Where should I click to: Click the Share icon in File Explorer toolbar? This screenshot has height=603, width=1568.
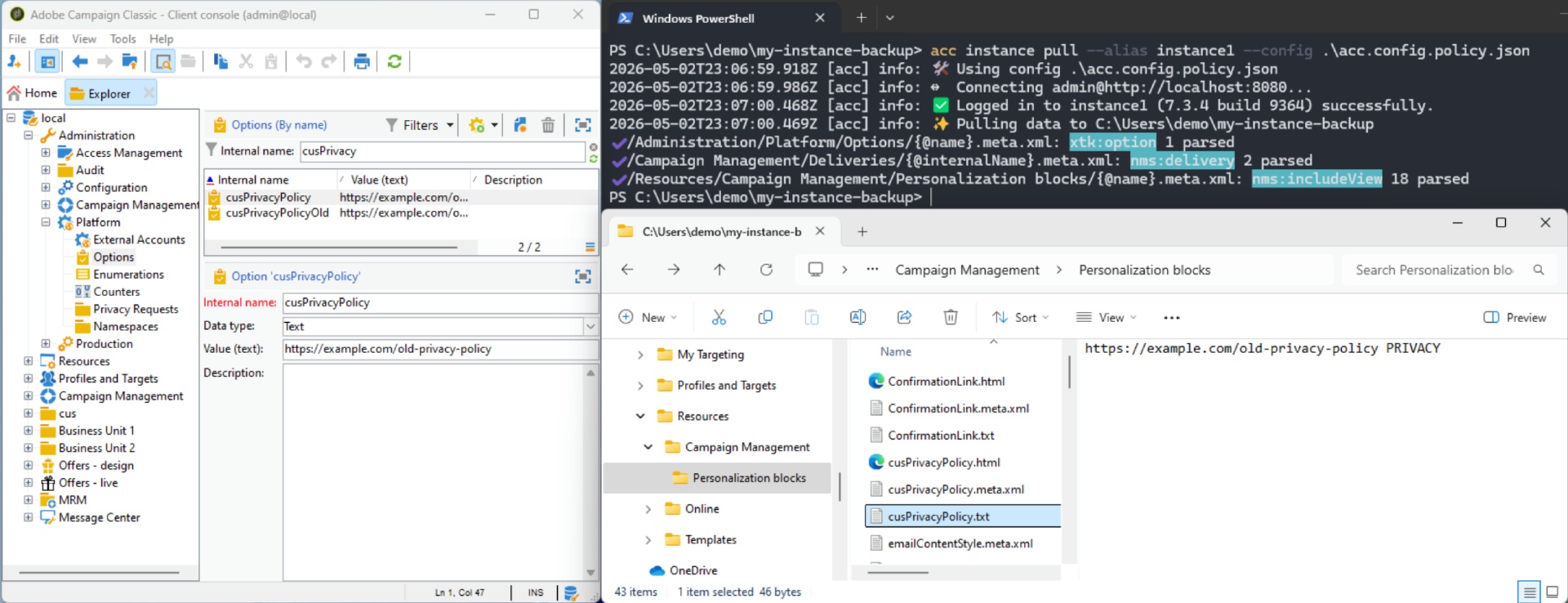tap(904, 317)
